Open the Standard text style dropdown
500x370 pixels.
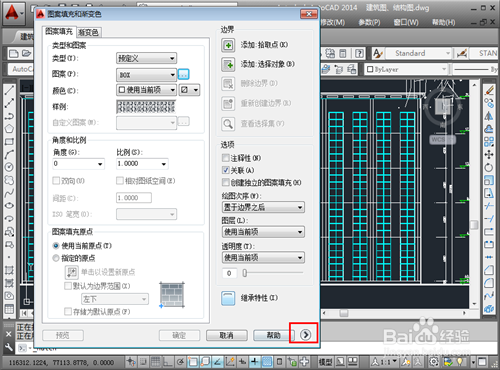pos(418,53)
